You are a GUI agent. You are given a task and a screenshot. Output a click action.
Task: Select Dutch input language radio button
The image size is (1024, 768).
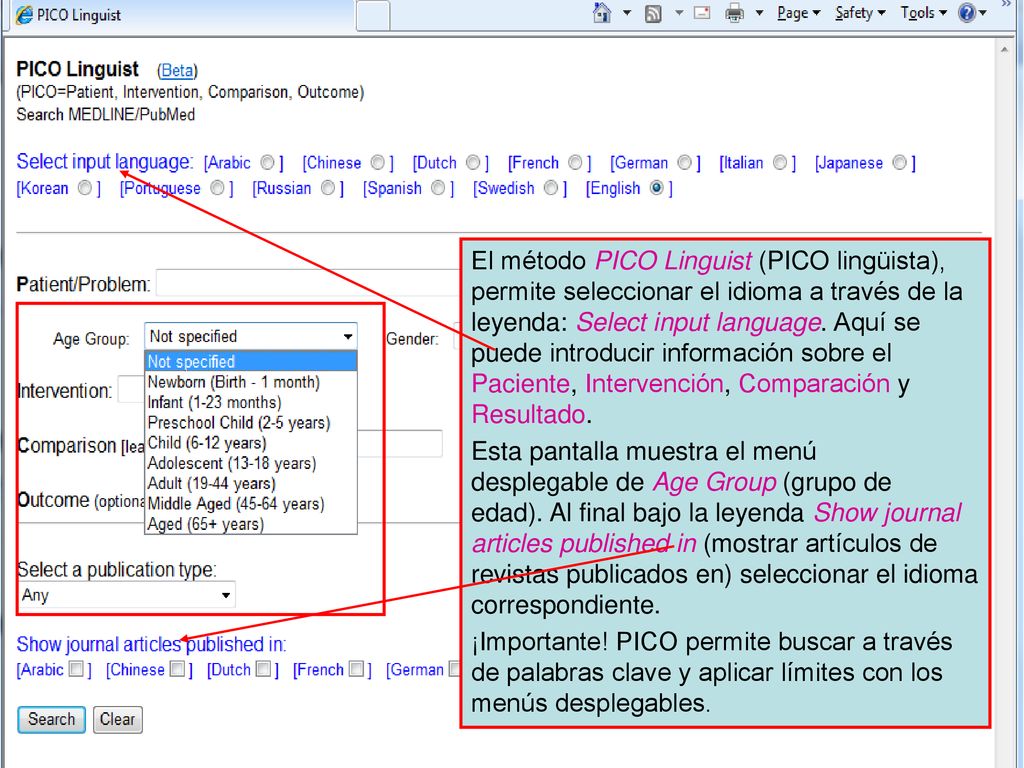(473, 162)
